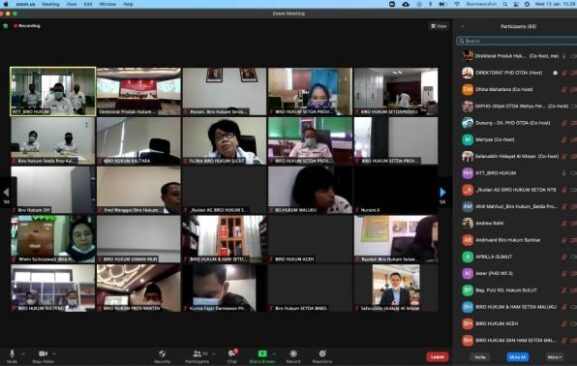577x366 pixels.
Task: Open the Edit menu in menu bar
Action: click(88, 4)
